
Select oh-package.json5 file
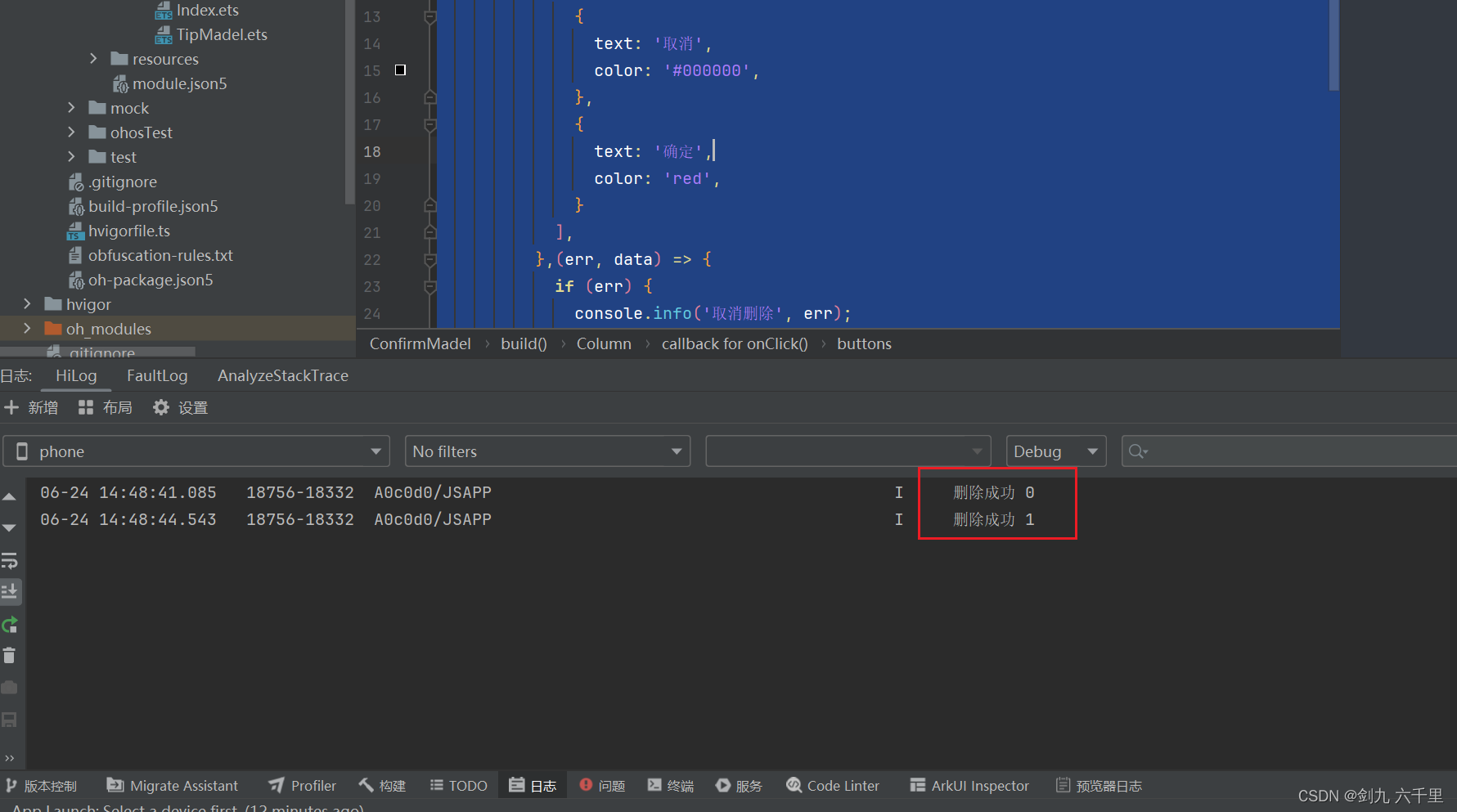tap(141, 280)
